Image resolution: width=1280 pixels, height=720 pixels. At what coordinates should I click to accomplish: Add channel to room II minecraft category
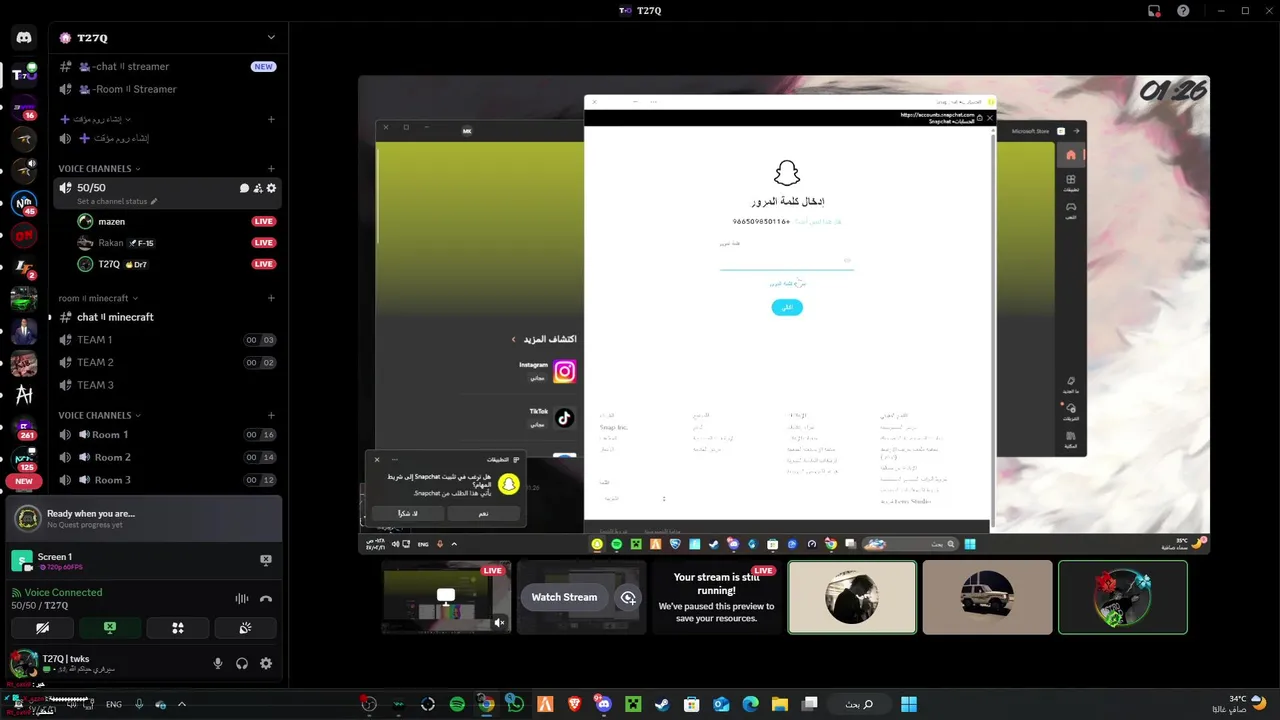point(271,298)
